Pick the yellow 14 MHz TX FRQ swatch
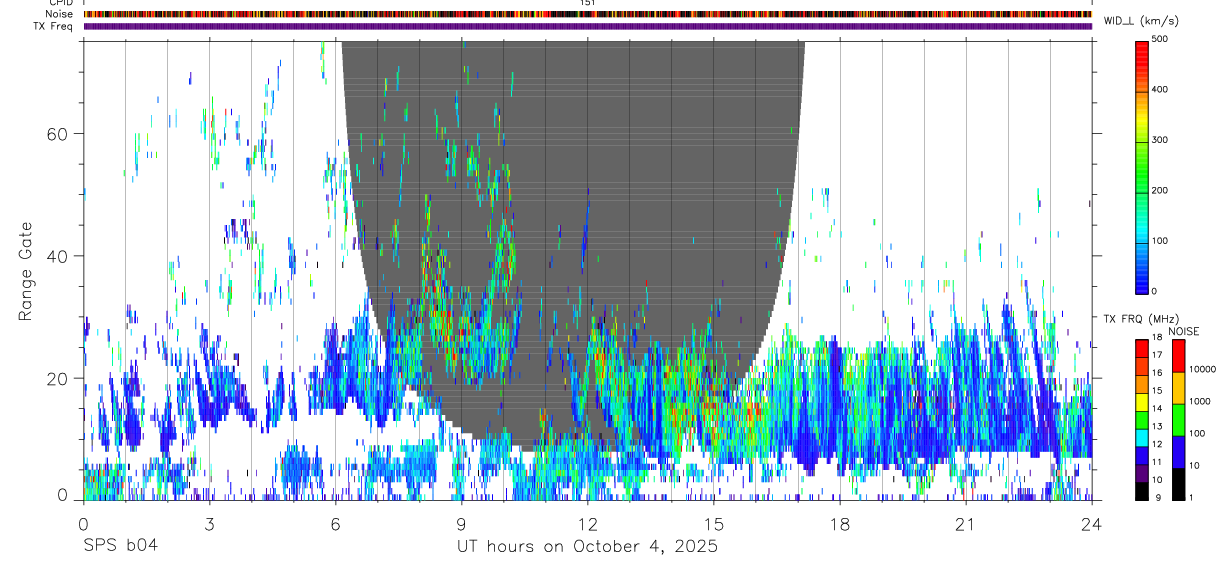The width and height of the screenshot is (1228, 567). 1142,401
